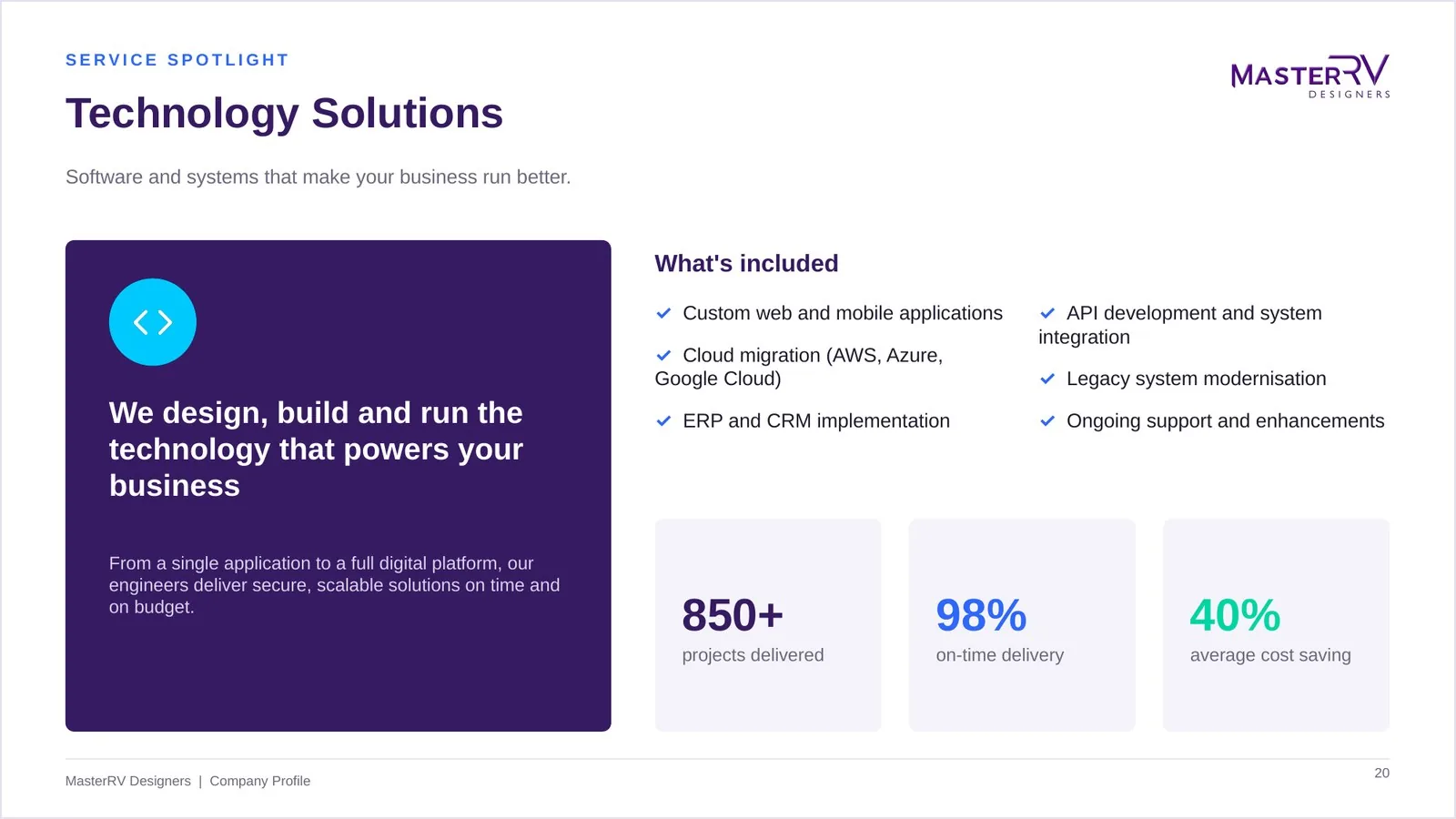Click the MasterRV Designers logo
1456x819 pixels.
(1310, 76)
